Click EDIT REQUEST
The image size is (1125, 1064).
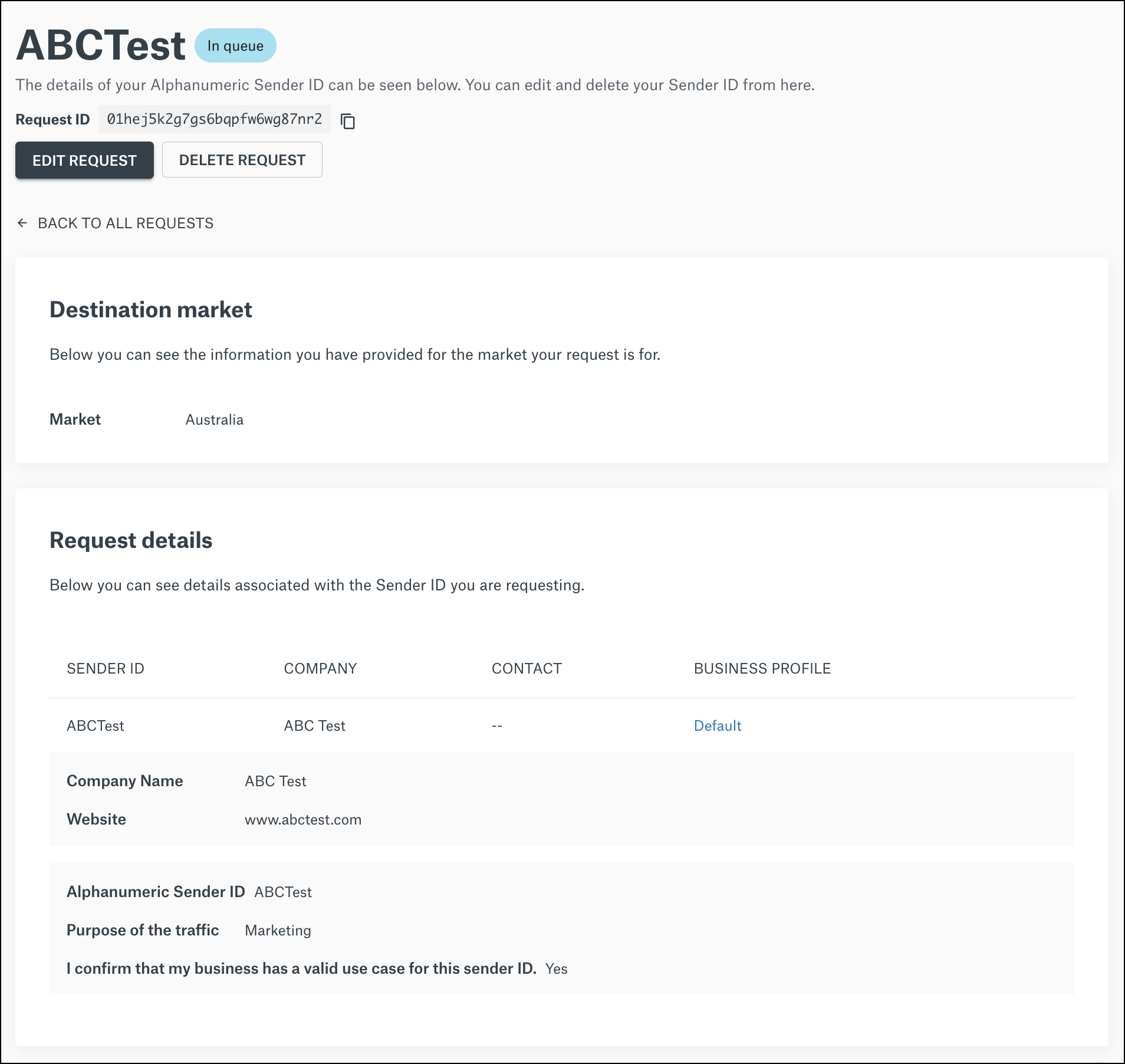[84, 160]
